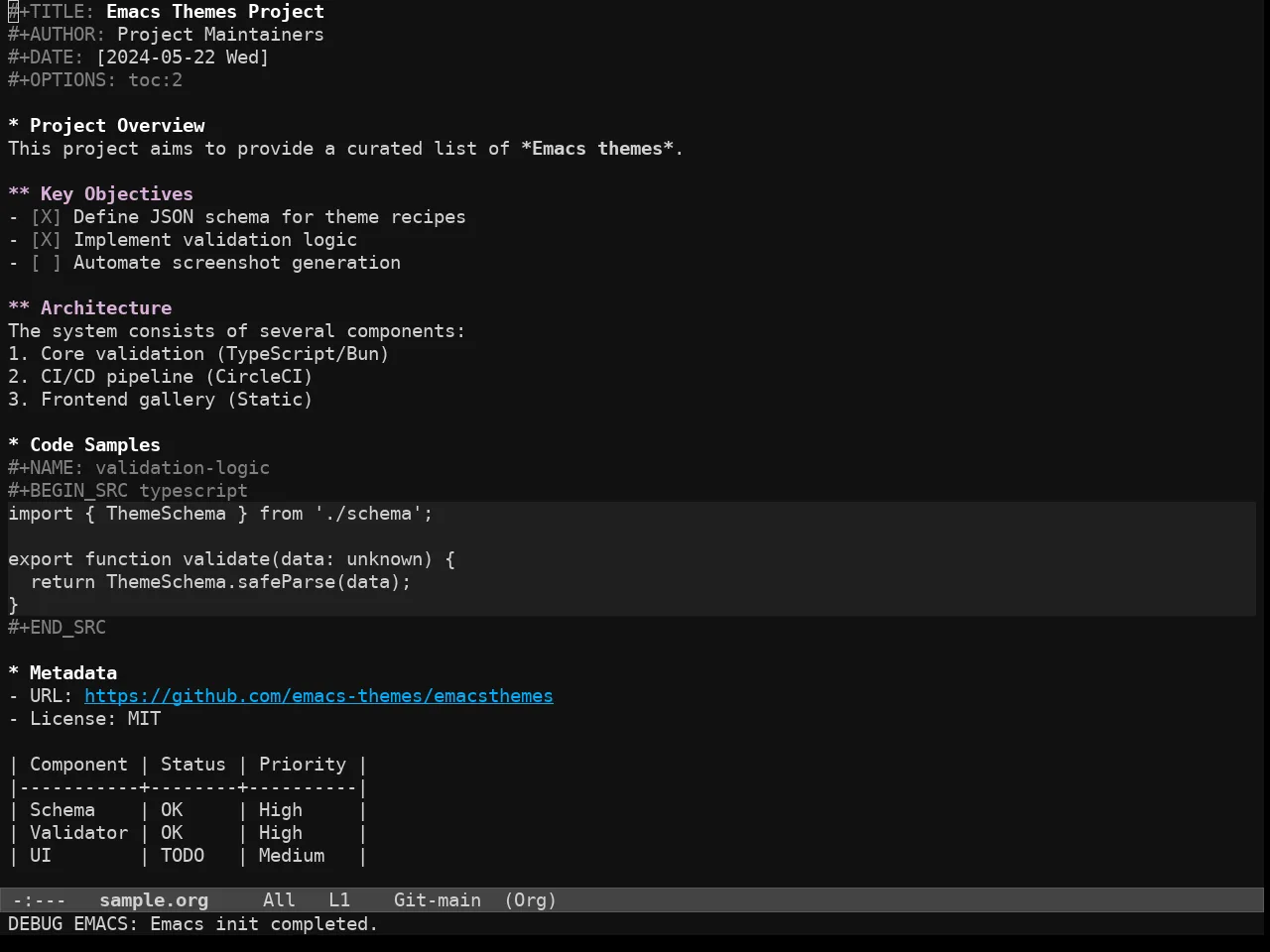
Task: Click the 'UI' table cell
Action: coord(41,856)
